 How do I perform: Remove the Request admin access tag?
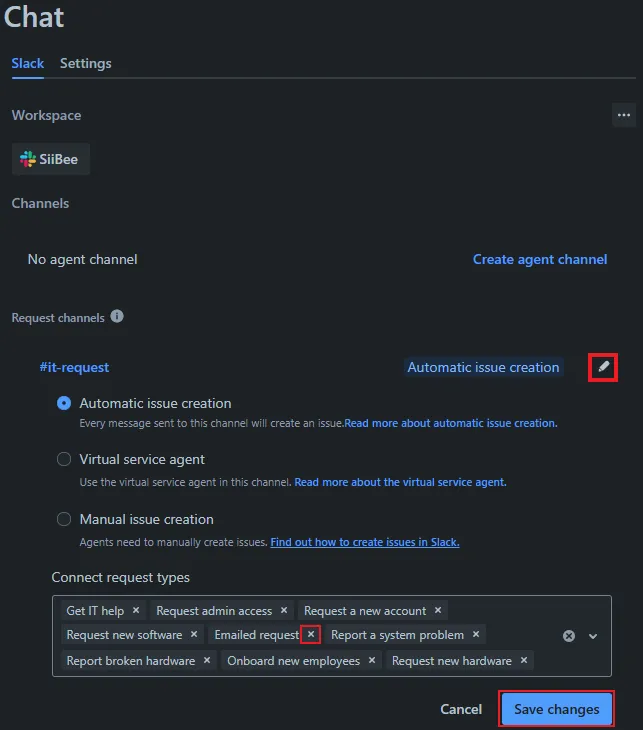point(284,610)
